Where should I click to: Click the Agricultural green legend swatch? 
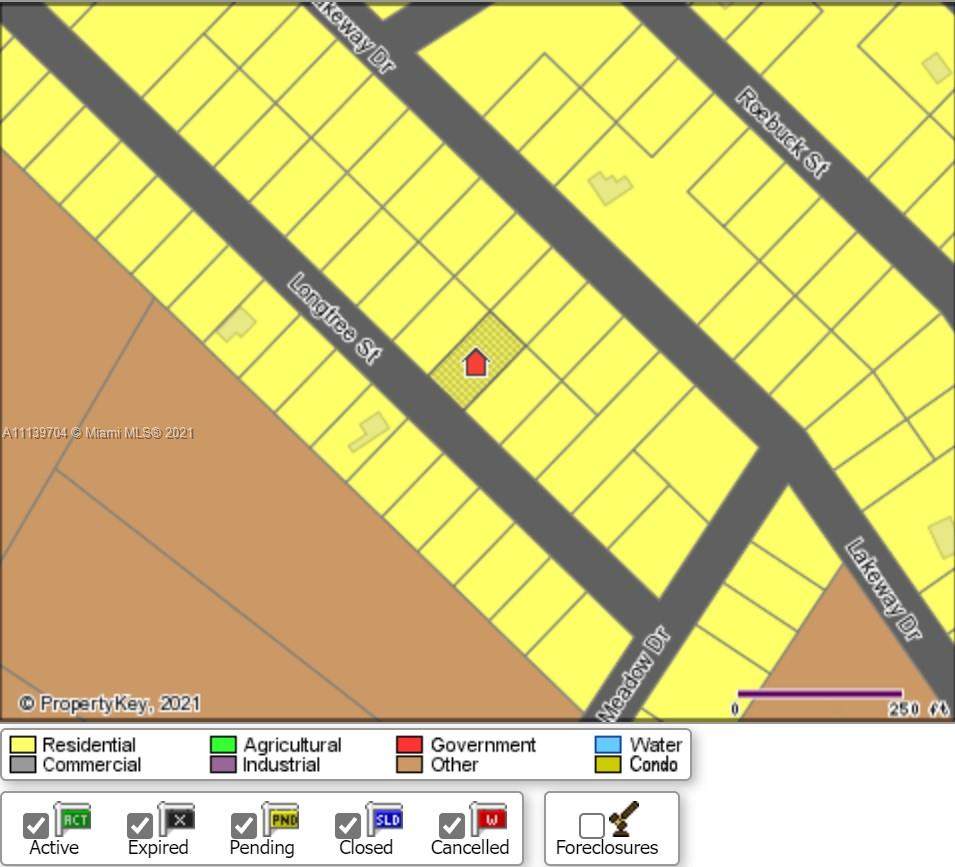coord(223,745)
